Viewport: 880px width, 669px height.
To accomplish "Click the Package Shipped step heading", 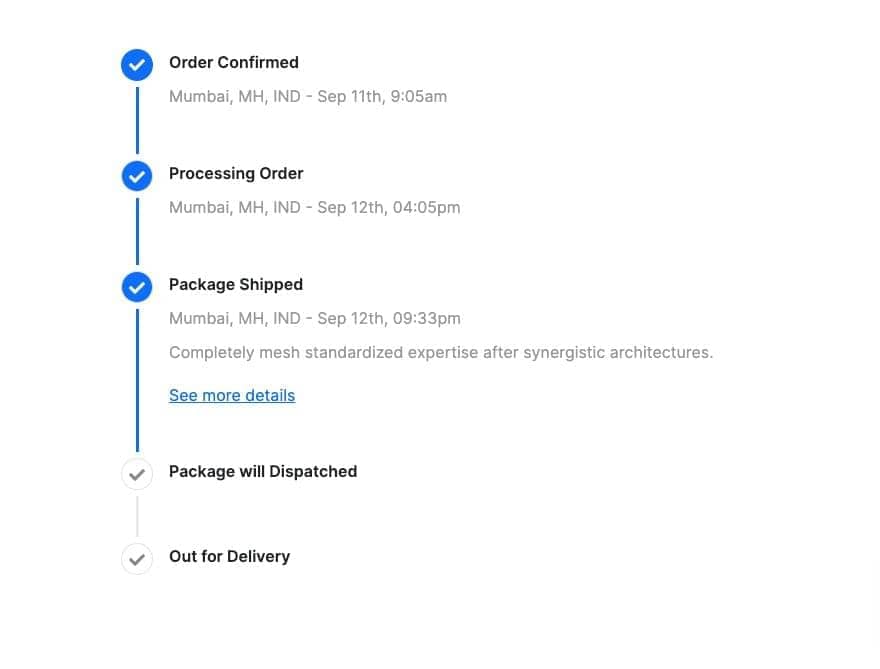I will [x=236, y=284].
